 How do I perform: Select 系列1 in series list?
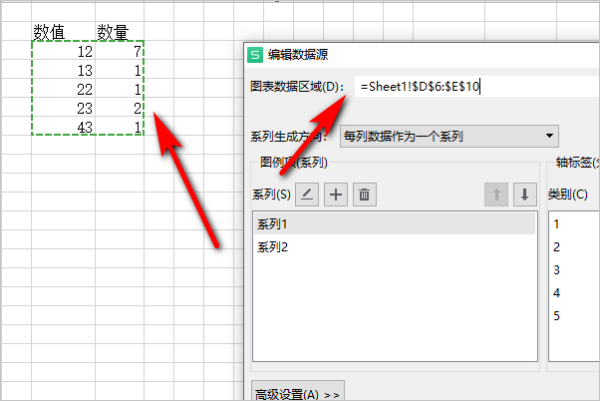point(395,224)
